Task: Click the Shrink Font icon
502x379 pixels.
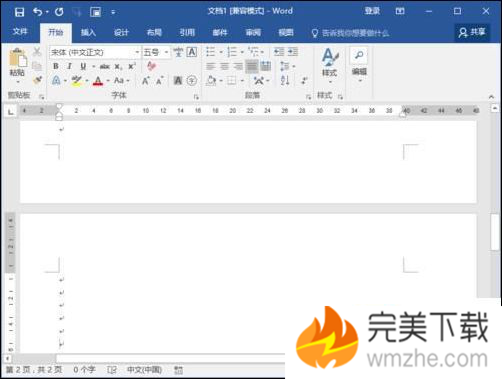Action: [160, 81]
